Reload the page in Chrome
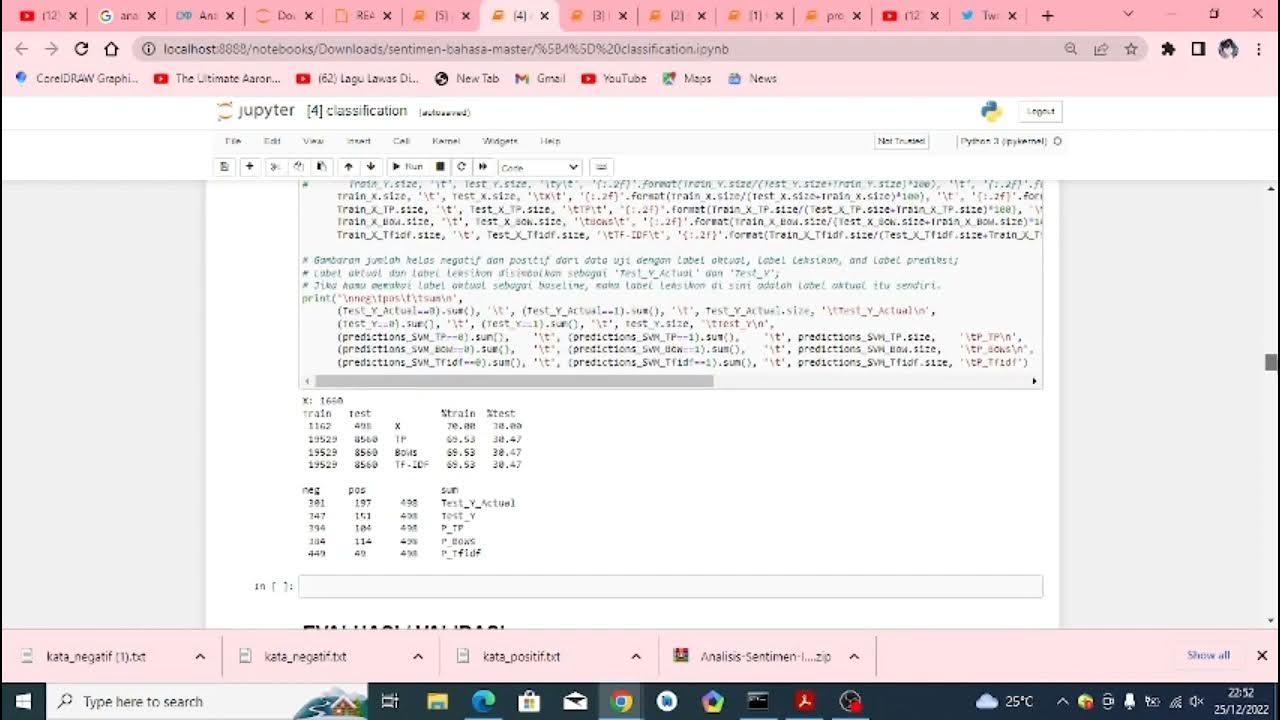Viewport: 1280px width, 720px height. pyautogui.click(x=81, y=49)
